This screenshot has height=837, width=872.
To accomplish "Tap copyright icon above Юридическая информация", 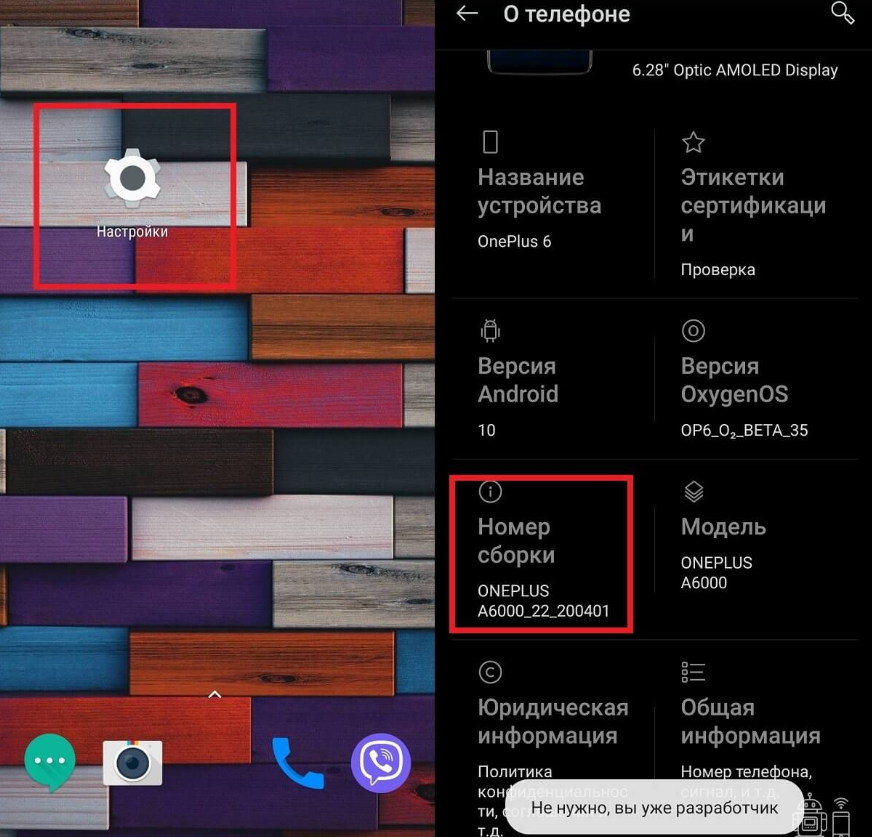I will click(490, 672).
